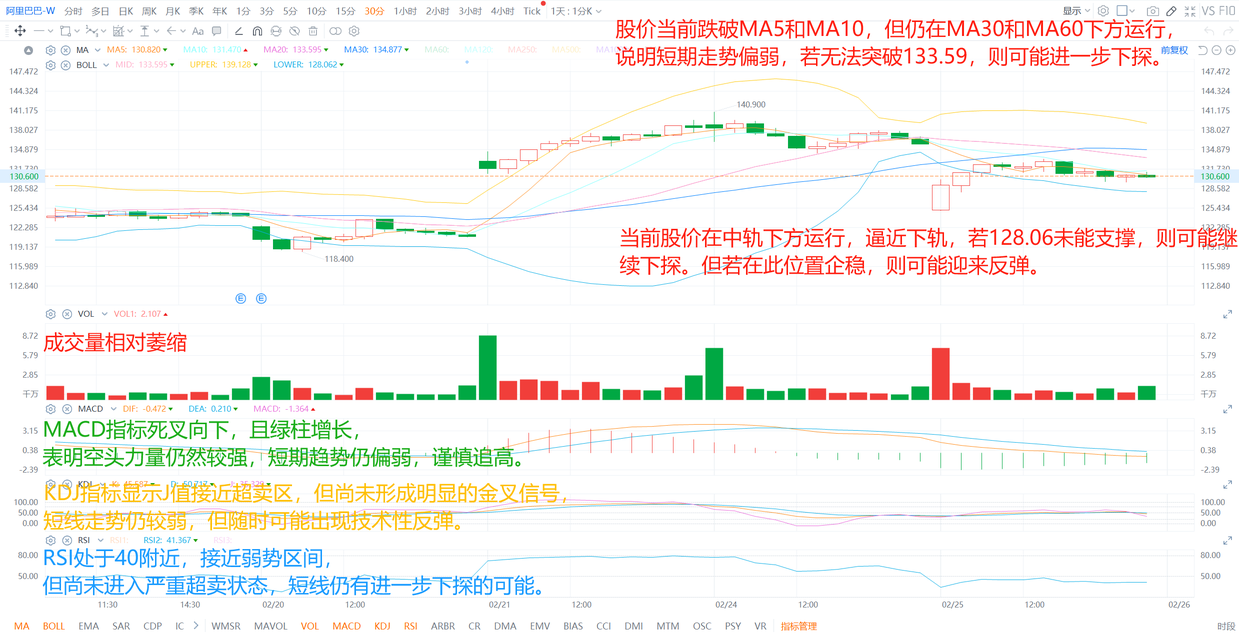
Task: Toggle the MA30 line value
Action: click(375, 50)
